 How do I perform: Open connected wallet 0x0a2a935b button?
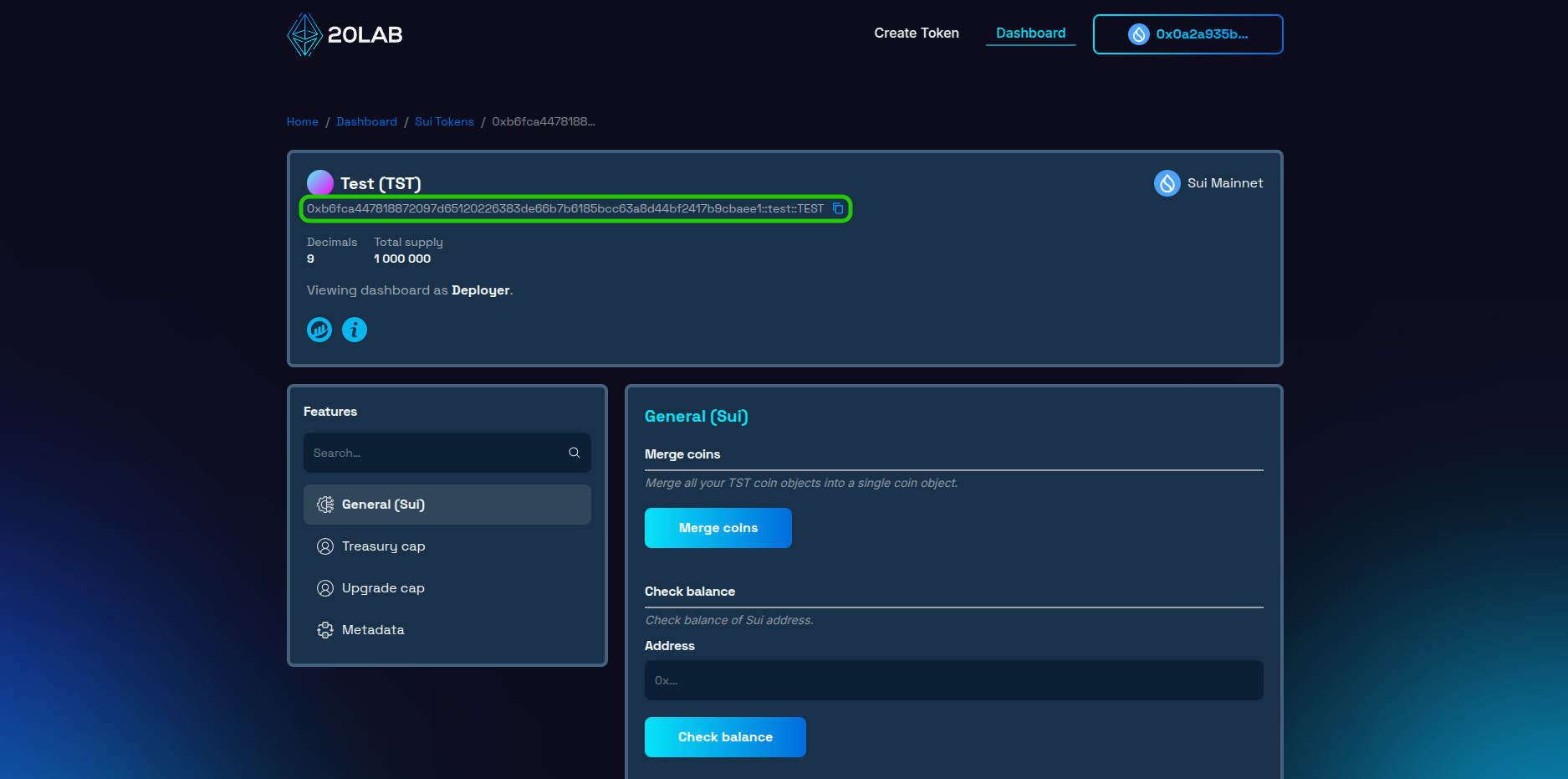tap(1188, 34)
